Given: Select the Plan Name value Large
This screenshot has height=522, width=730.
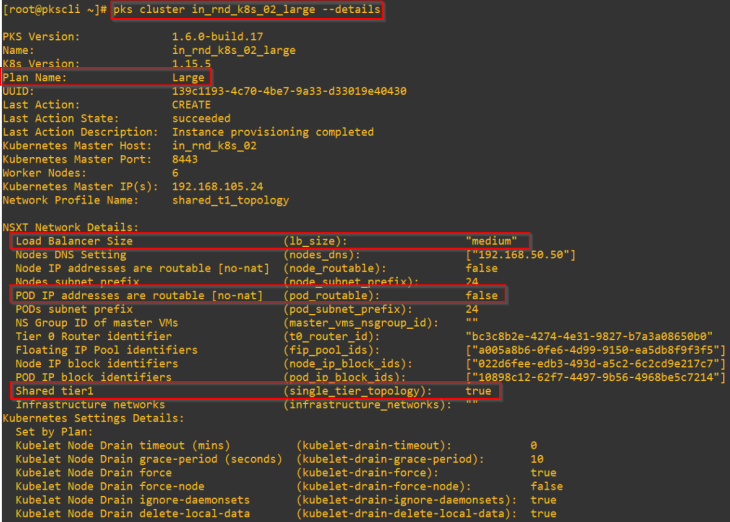Looking at the screenshot, I should 188,77.
